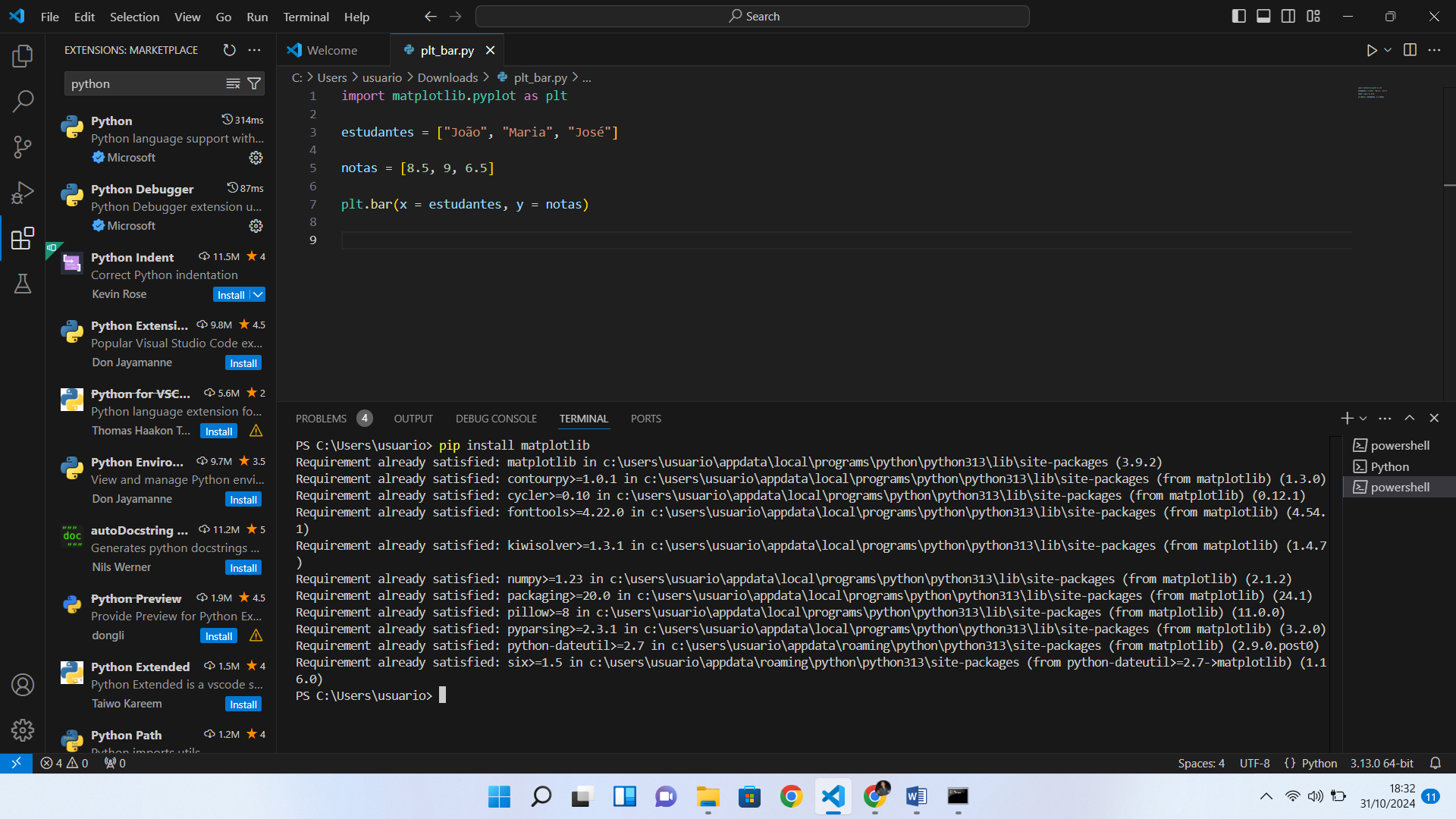1456x819 pixels.
Task: Click the code minimap preview
Action: click(1371, 93)
